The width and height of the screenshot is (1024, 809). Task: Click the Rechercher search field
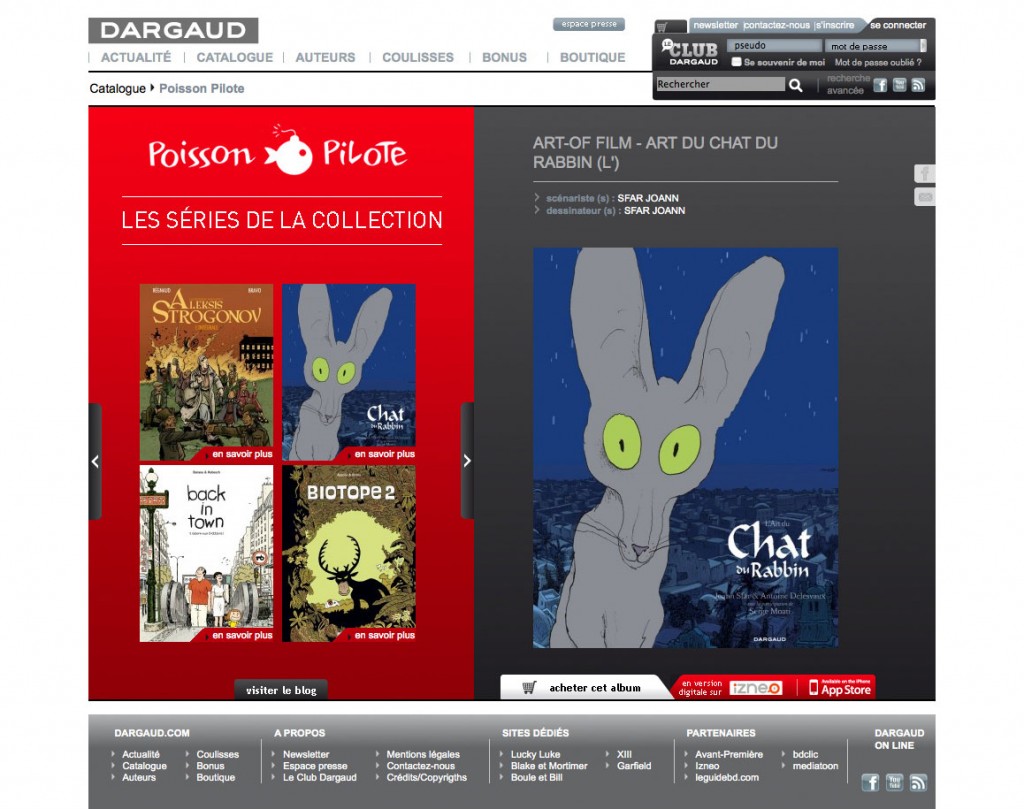point(720,84)
